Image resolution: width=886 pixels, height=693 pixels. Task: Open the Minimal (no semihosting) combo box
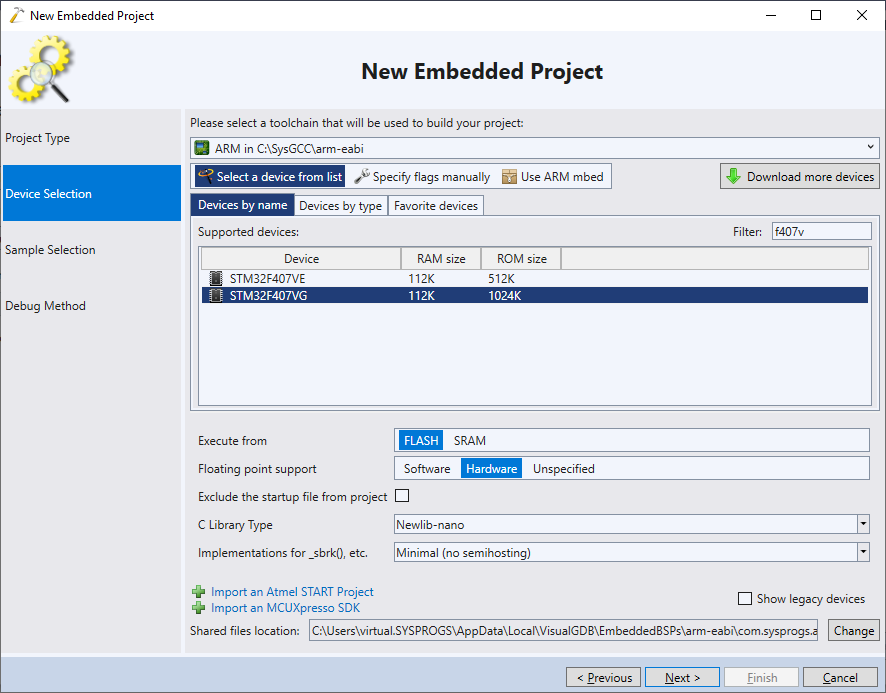tap(631, 552)
